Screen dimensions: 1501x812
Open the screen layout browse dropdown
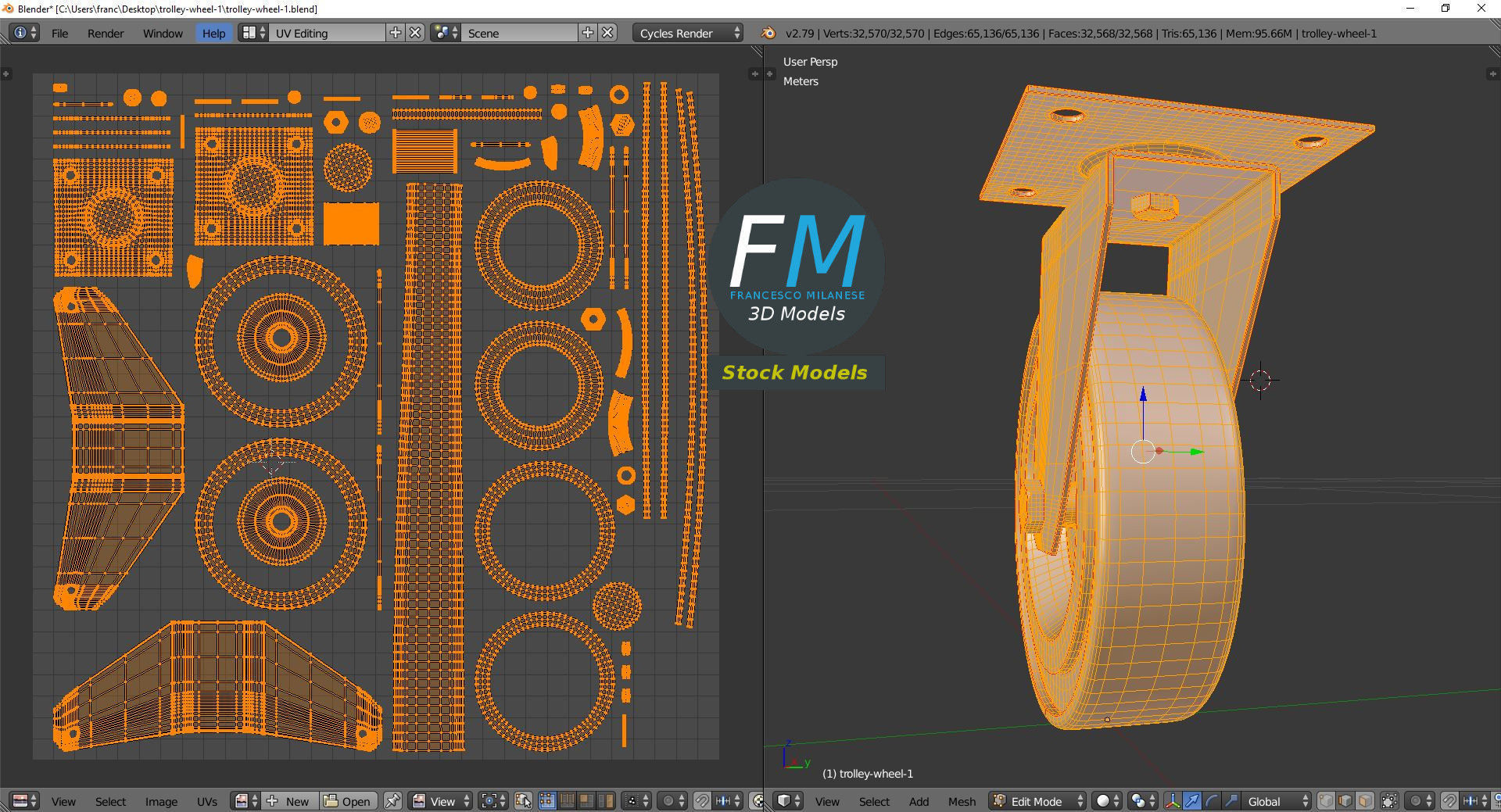[x=253, y=33]
